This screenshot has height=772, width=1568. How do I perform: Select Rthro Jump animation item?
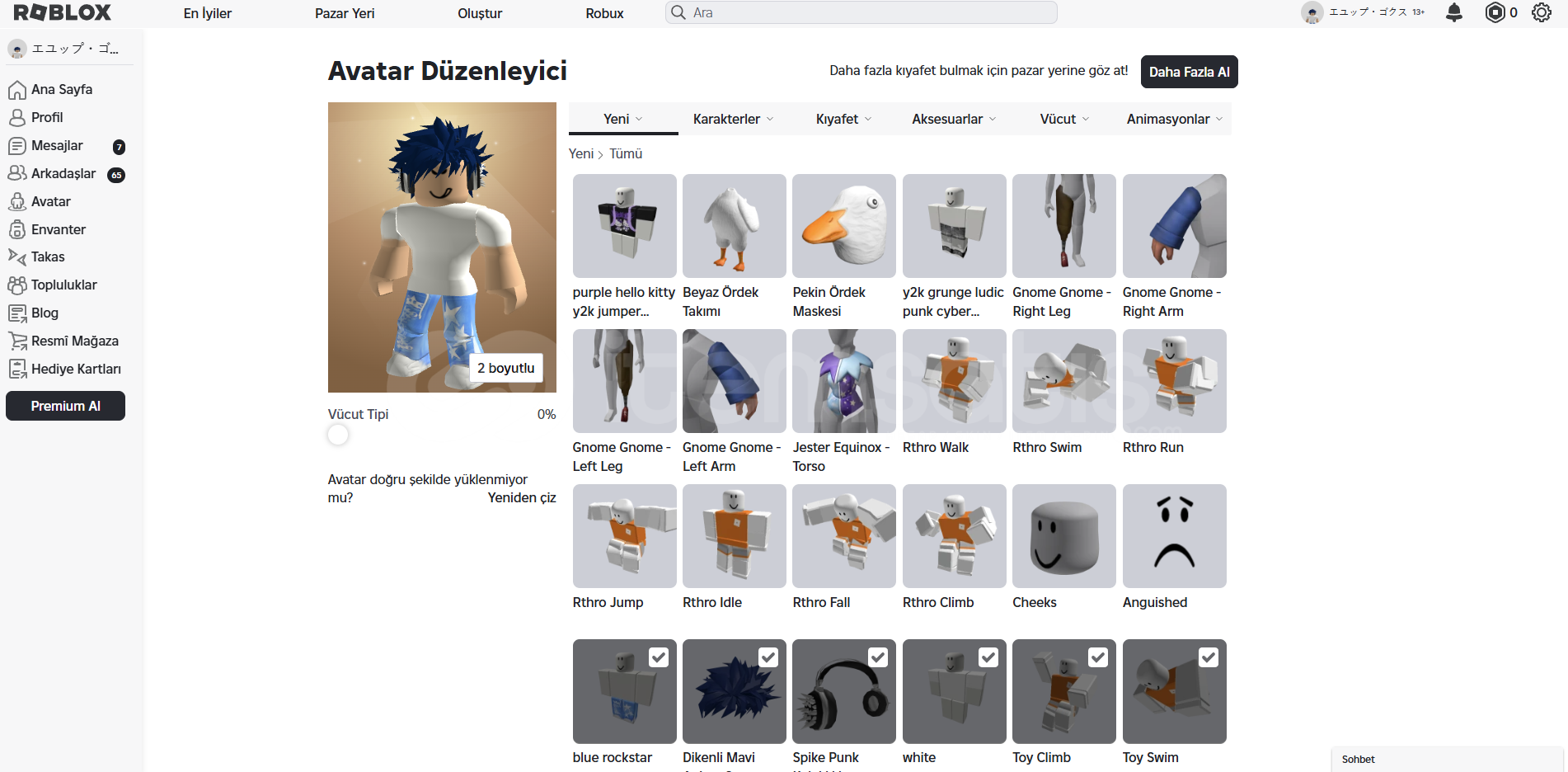point(624,536)
